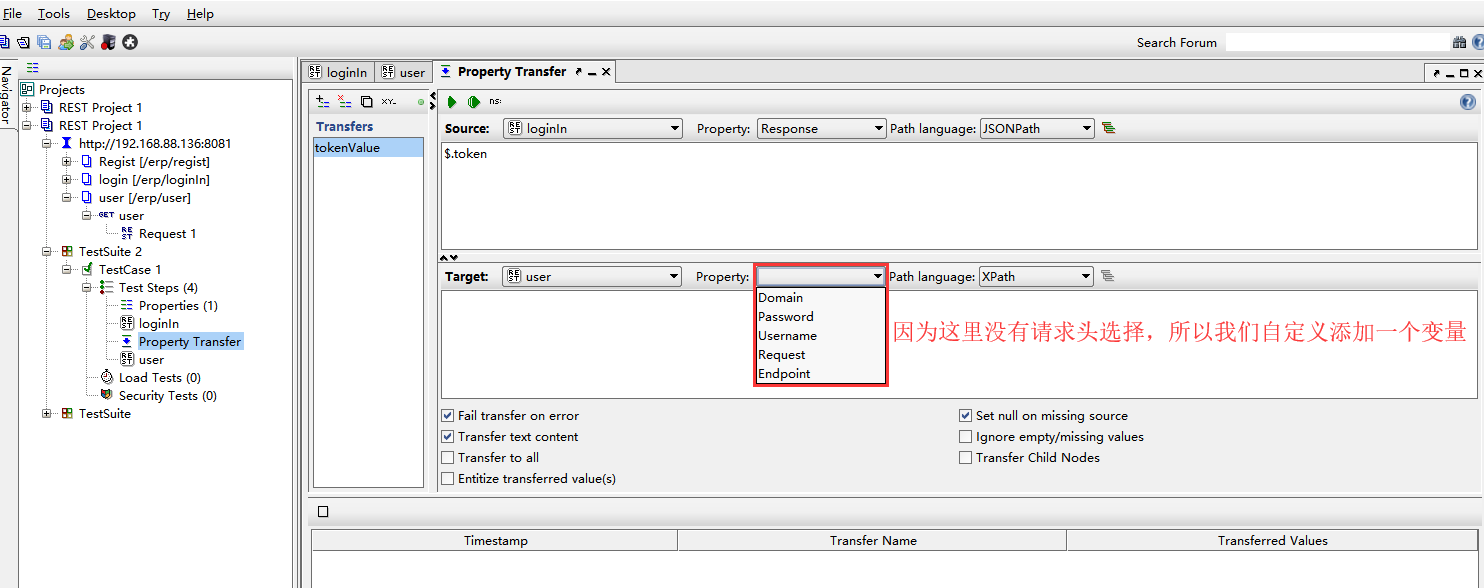Run selected property transfer with green arrow
The width and height of the screenshot is (1484, 588).
[452, 101]
